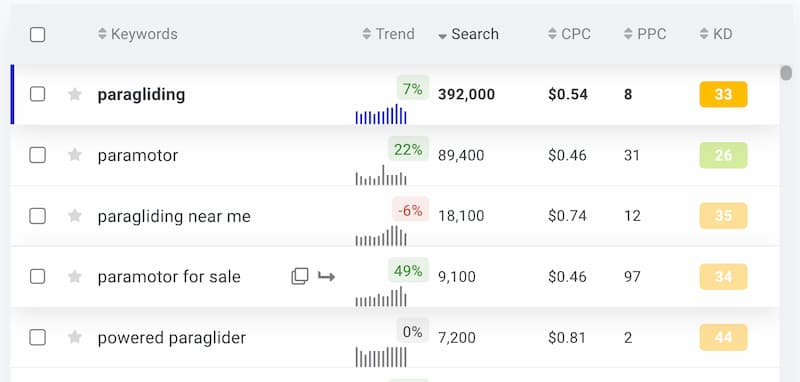Open related search arrow for paramotor for sale
This screenshot has width=800, height=382.
[x=326, y=276]
